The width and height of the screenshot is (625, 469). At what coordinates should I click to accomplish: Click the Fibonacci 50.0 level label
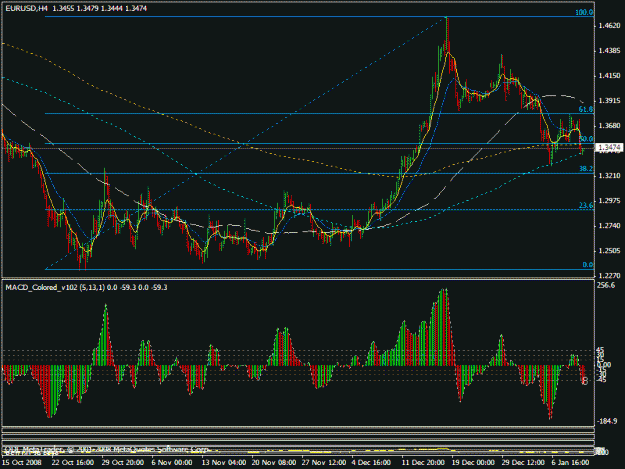pyautogui.click(x=586, y=139)
